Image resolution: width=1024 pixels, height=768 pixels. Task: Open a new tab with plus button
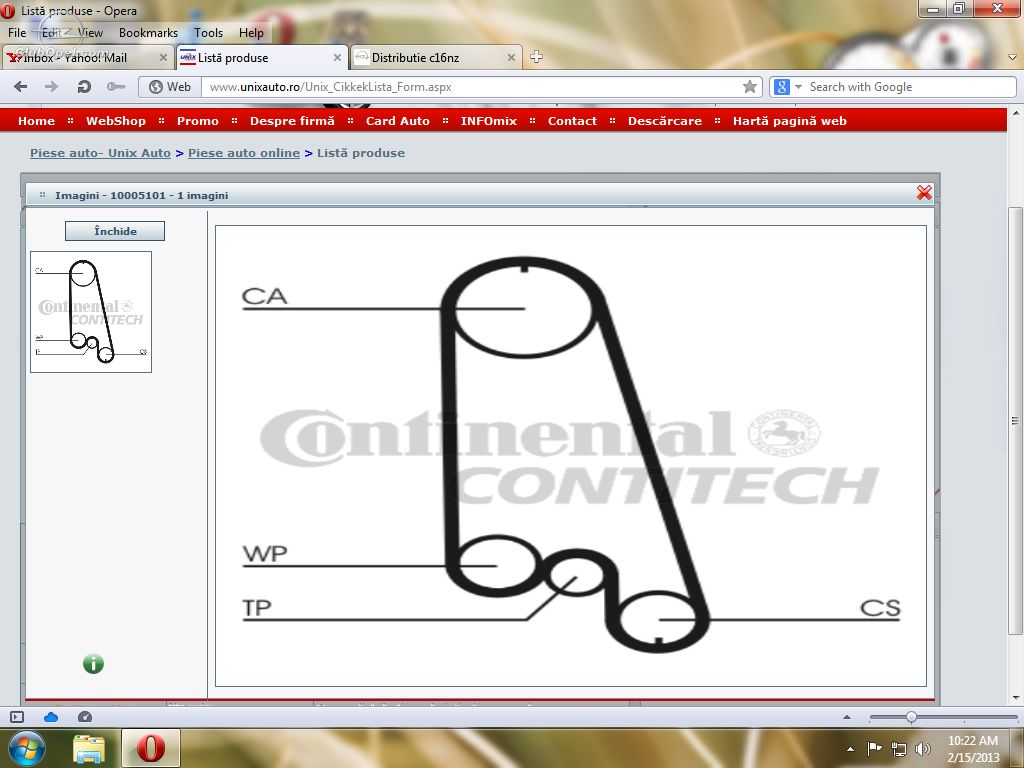point(536,57)
